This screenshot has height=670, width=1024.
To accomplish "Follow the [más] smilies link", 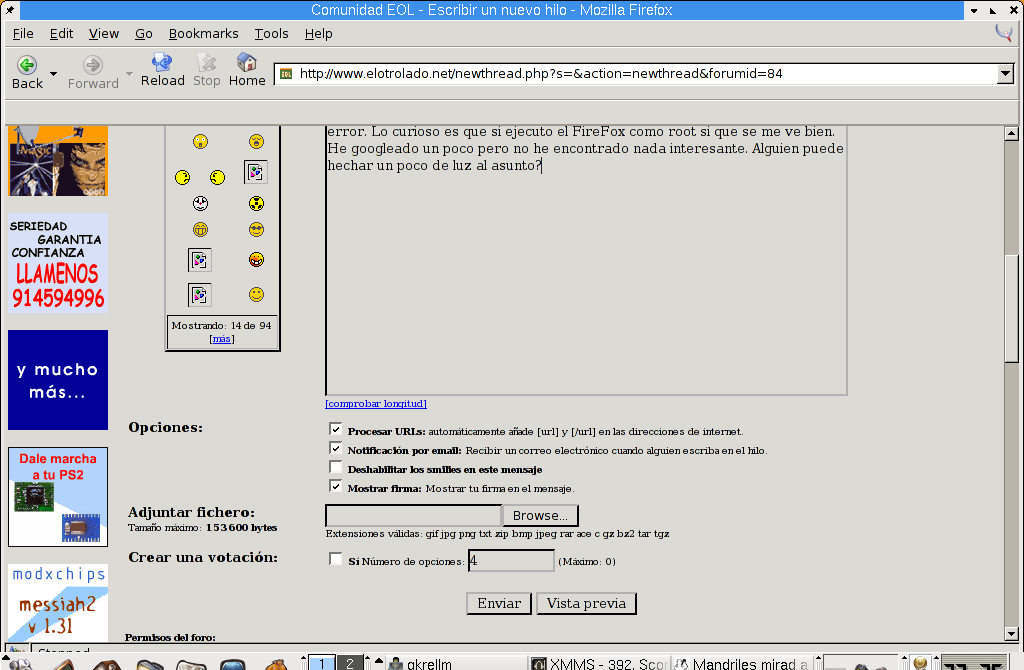I will pyautogui.click(x=222, y=339).
